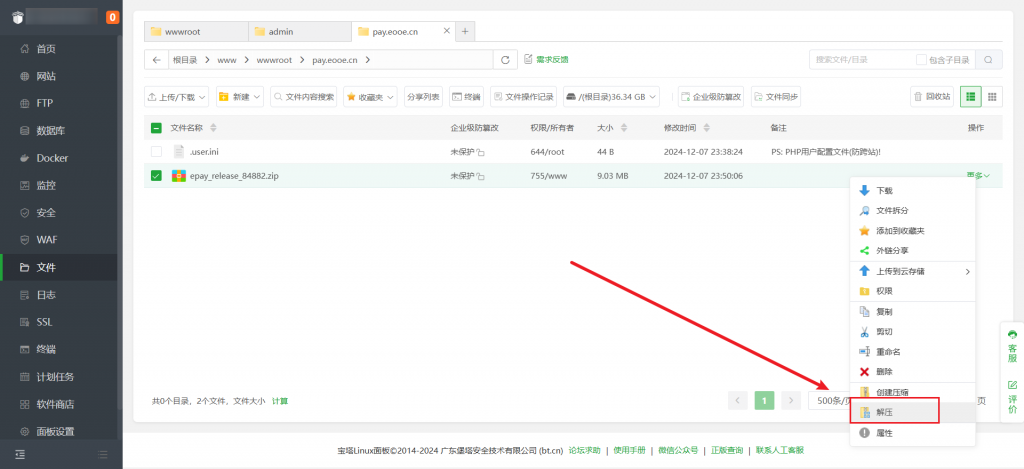The width and height of the screenshot is (1024, 469).
Task: Switch to grid view icon
Action: pyautogui.click(x=992, y=97)
